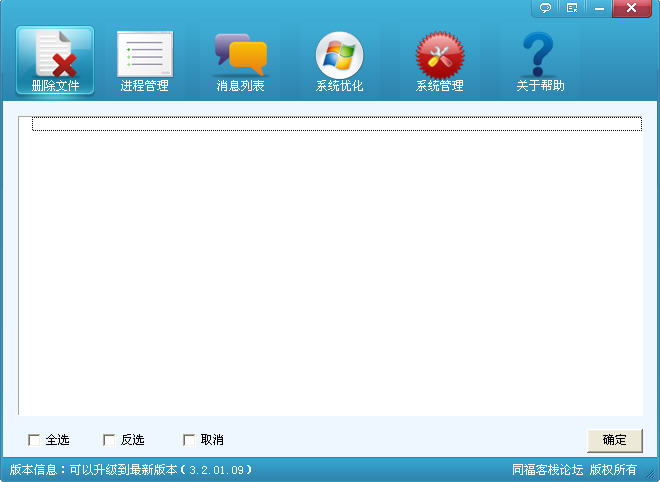The height and width of the screenshot is (482, 660).
Task: Toggle the 反选 invert selection checkbox
Action: pyautogui.click(x=109, y=440)
